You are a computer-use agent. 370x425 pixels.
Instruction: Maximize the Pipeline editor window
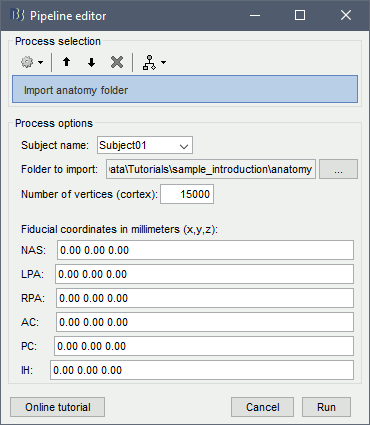pos(300,15)
